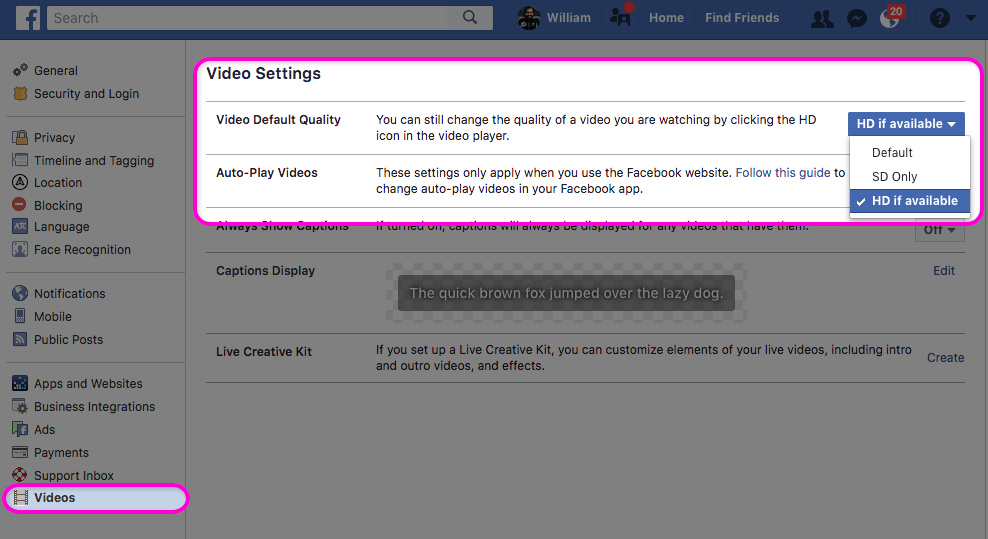Viewport: 988px width, 539px height.
Task: Click the Face Recognition icon
Action: [20, 249]
